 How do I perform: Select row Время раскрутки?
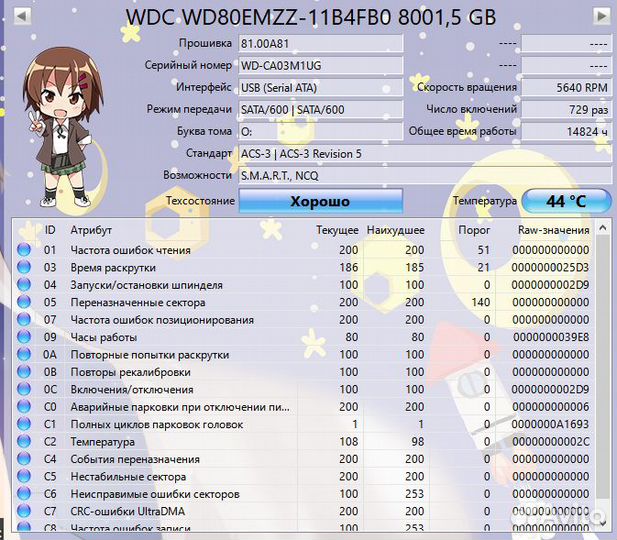(303, 267)
